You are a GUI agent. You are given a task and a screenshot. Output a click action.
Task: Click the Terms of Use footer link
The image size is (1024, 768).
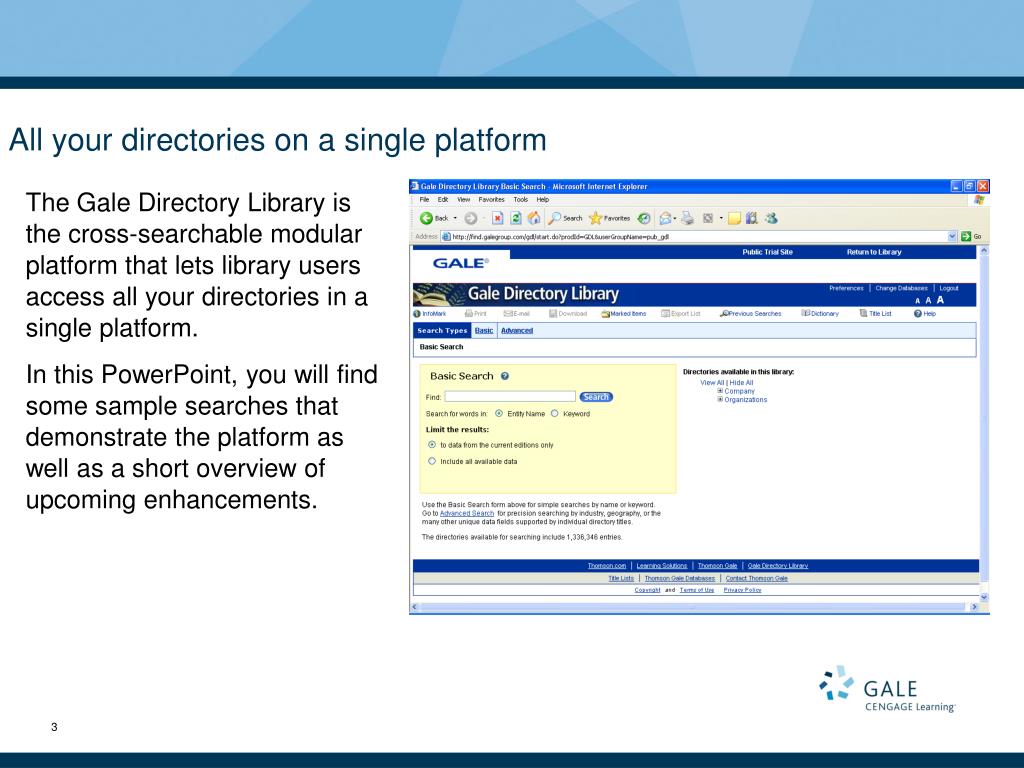[x=697, y=590]
